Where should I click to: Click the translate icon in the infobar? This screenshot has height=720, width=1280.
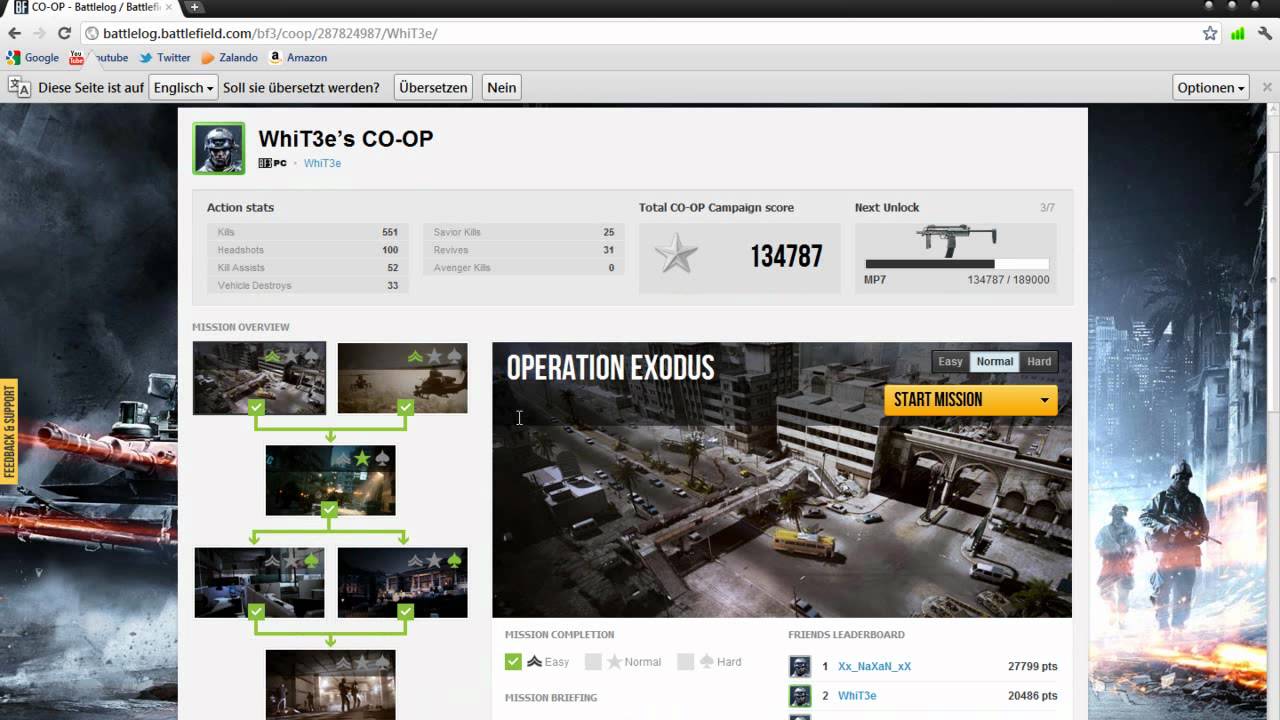[19, 87]
